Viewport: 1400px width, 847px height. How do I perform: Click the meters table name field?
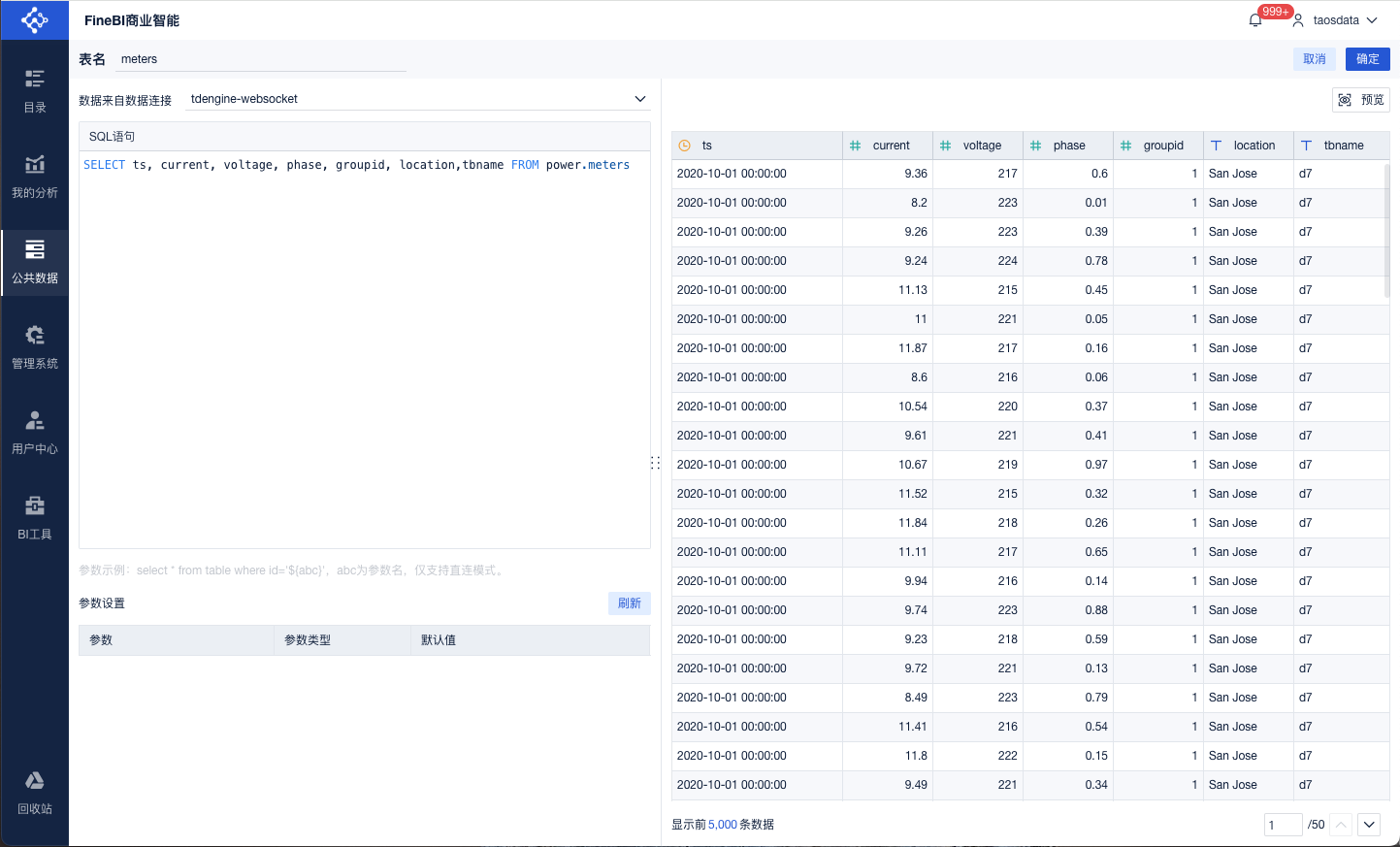259,59
